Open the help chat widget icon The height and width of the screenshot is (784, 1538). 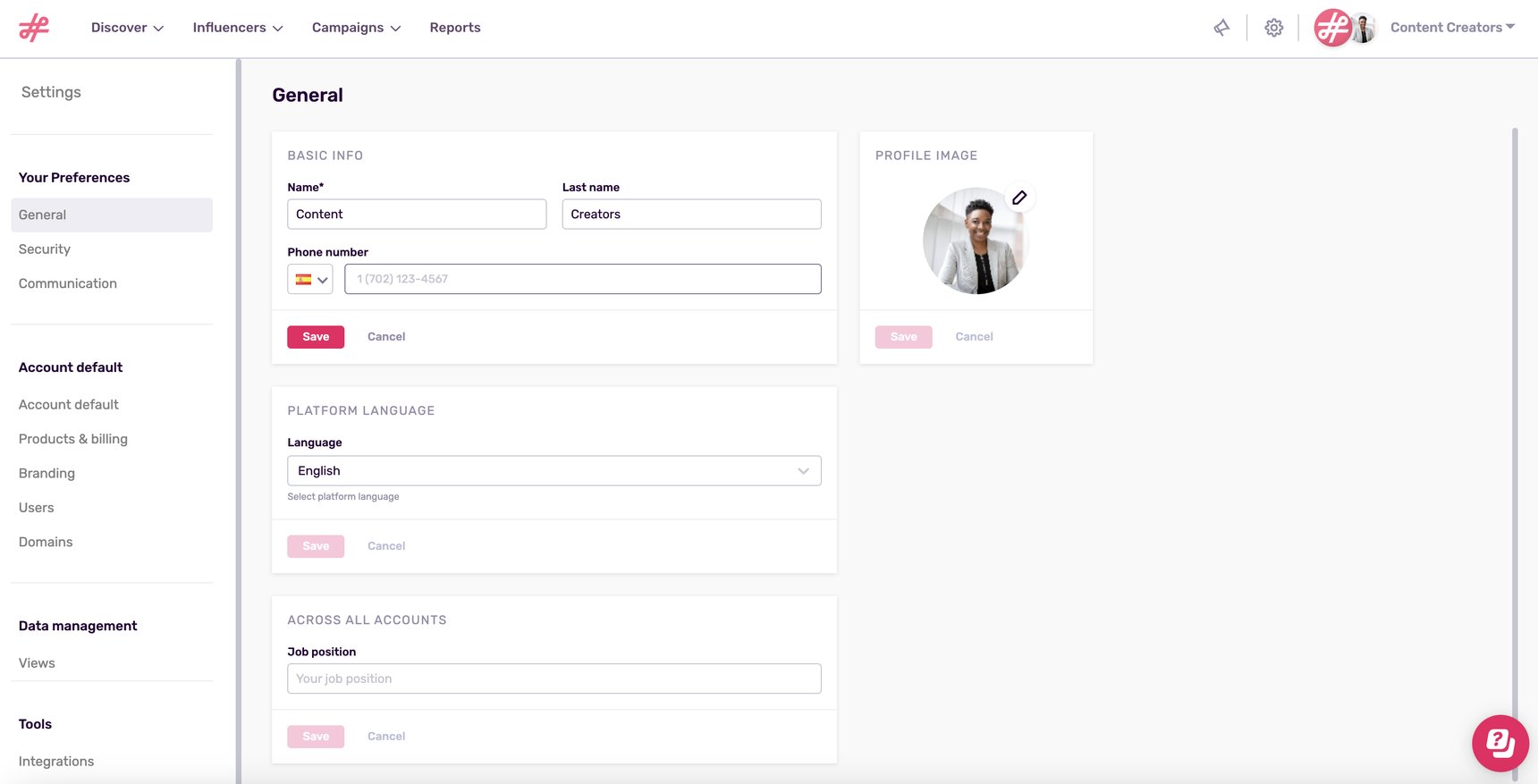tap(1500, 743)
